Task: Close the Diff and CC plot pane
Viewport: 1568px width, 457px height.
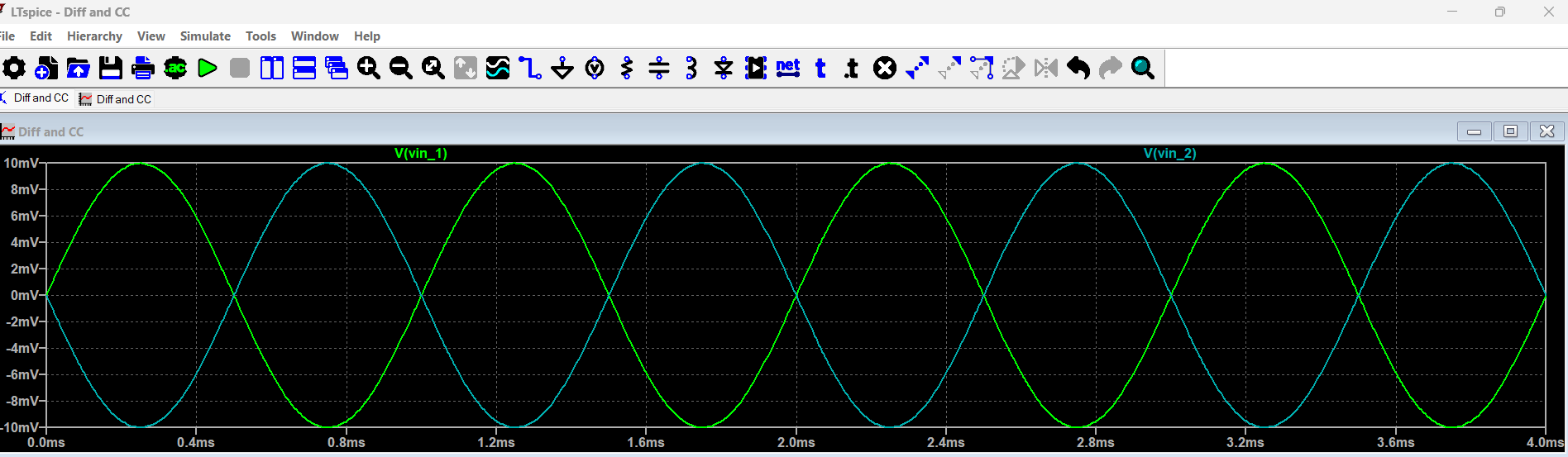Action: coord(1547,131)
